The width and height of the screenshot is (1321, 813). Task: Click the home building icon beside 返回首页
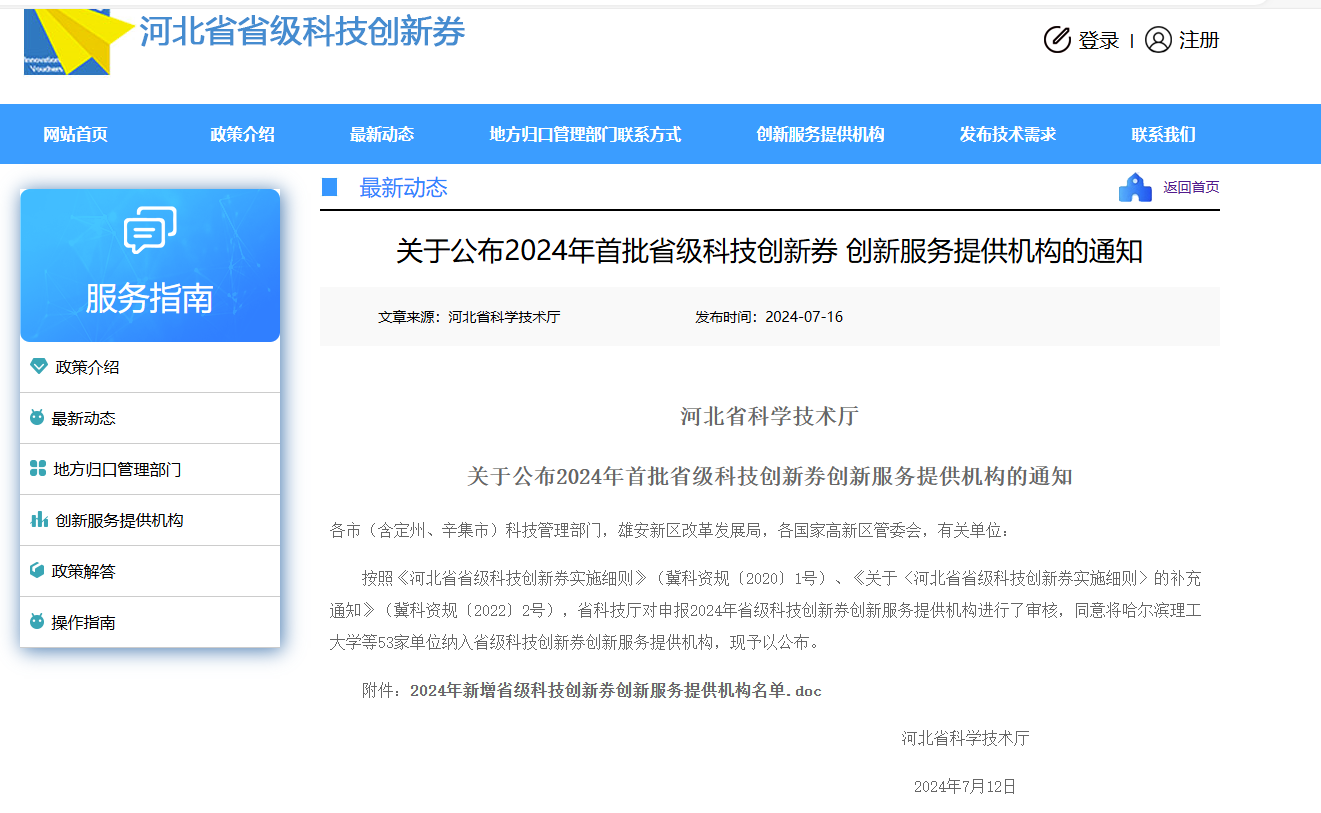click(1135, 188)
